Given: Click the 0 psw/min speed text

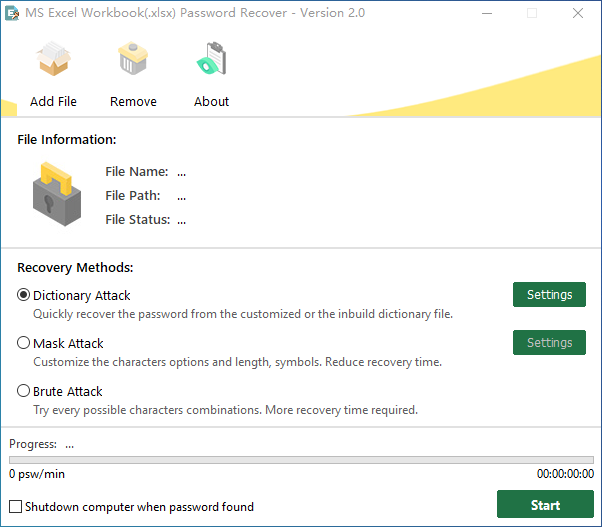Looking at the screenshot, I should click(x=37, y=474).
